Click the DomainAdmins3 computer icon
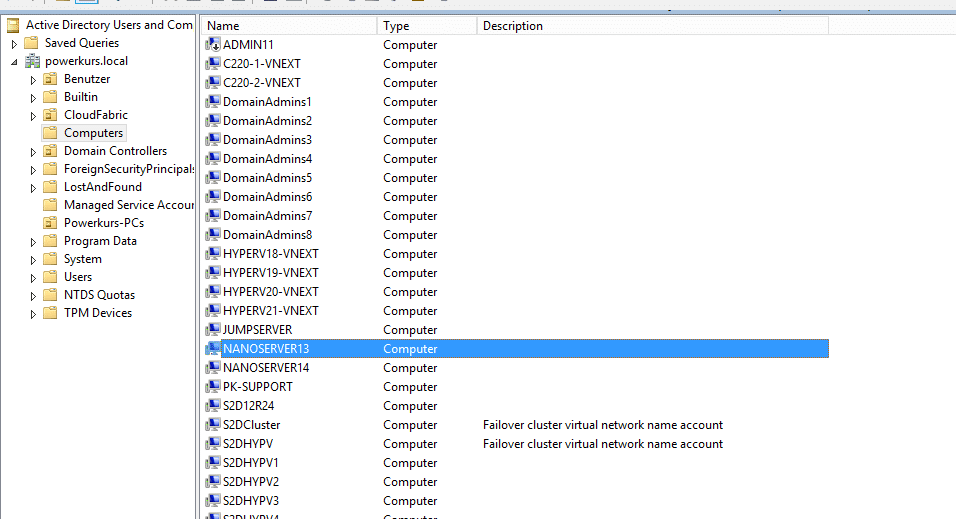 click(212, 140)
